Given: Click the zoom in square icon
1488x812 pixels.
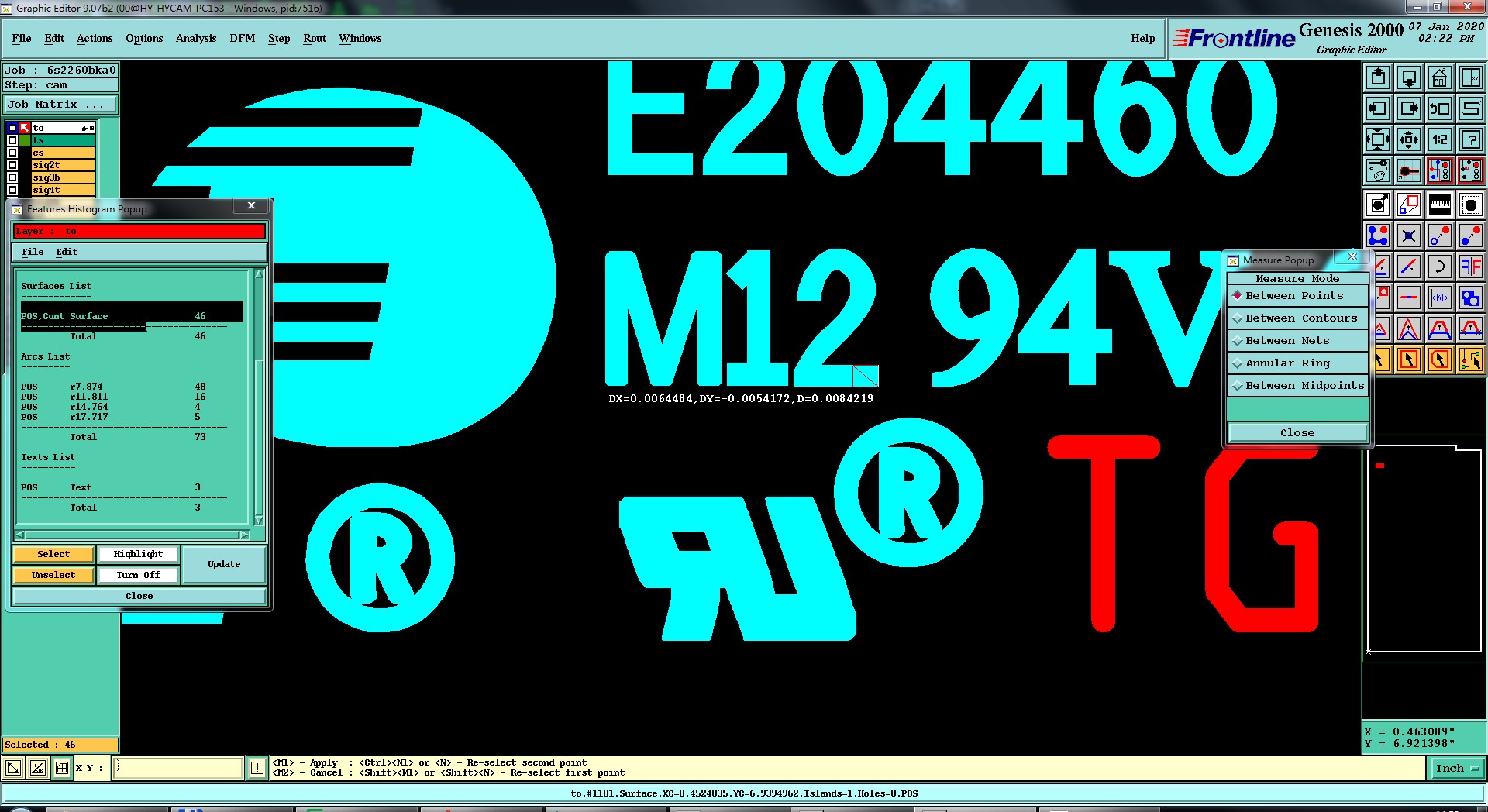Looking at the screenshot, I should tap(1378, 139).
